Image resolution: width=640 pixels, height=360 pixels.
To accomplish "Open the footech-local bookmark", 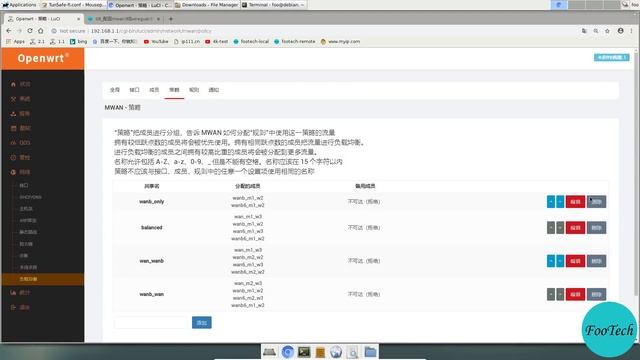I will [x=251, y=41].
